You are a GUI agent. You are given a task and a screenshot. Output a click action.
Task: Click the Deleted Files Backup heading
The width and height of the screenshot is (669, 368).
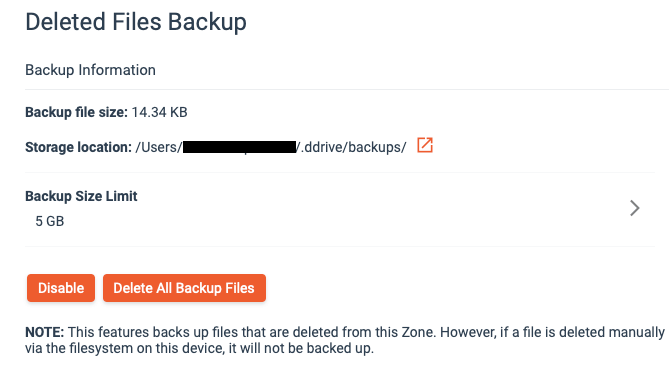coord(136,22)
